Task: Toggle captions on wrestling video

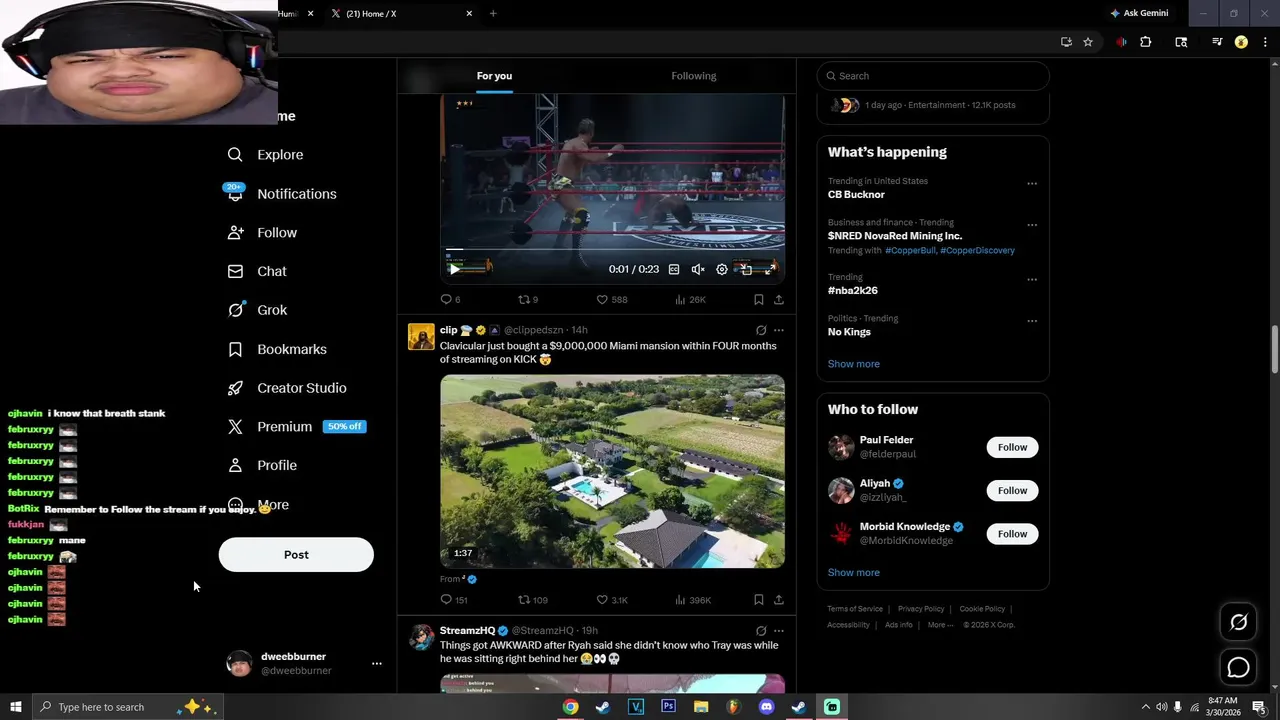Action: pyautogui.click(x=674, y=269)
